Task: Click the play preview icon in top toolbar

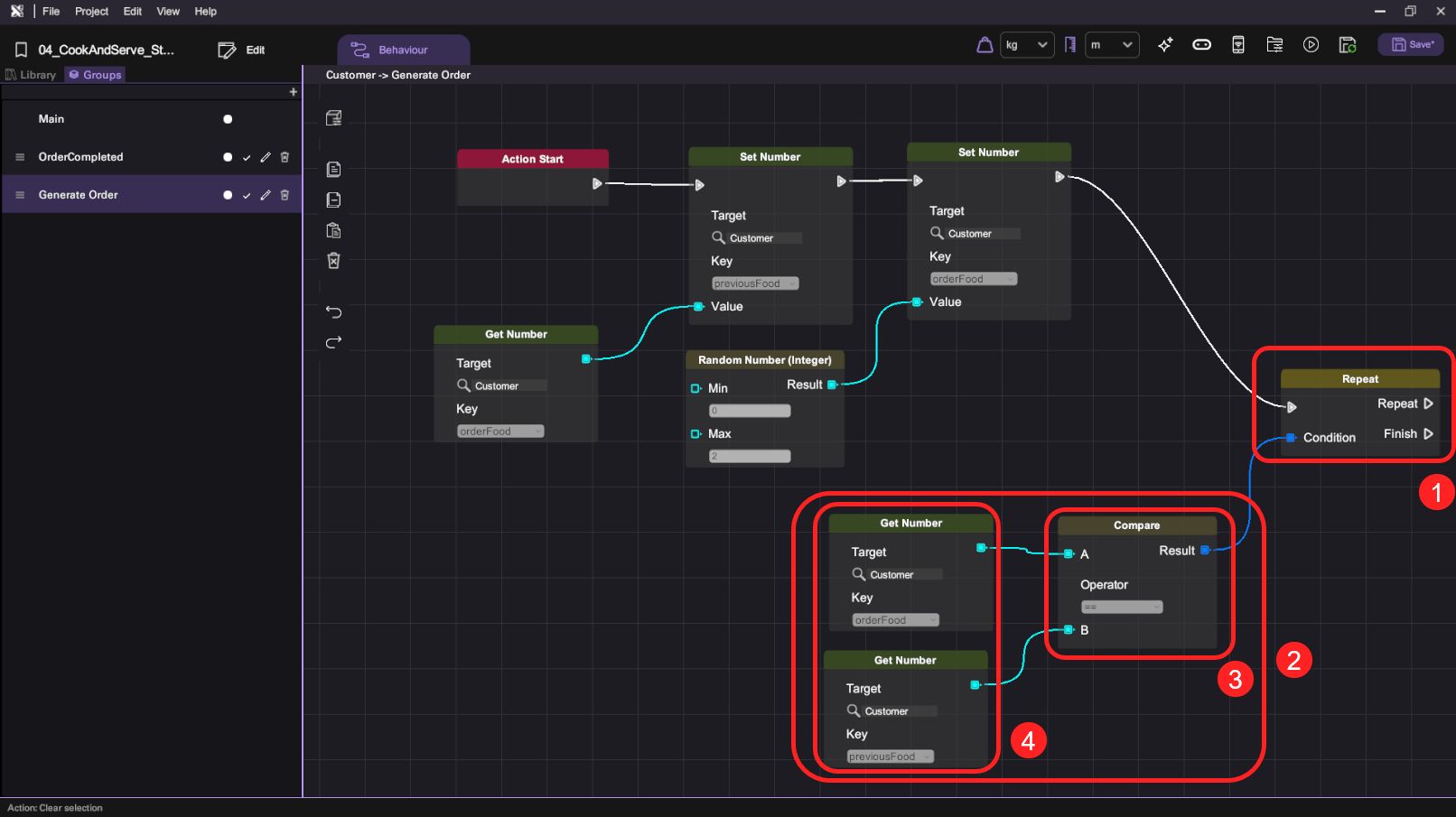Action: [x=1311, y=45]
